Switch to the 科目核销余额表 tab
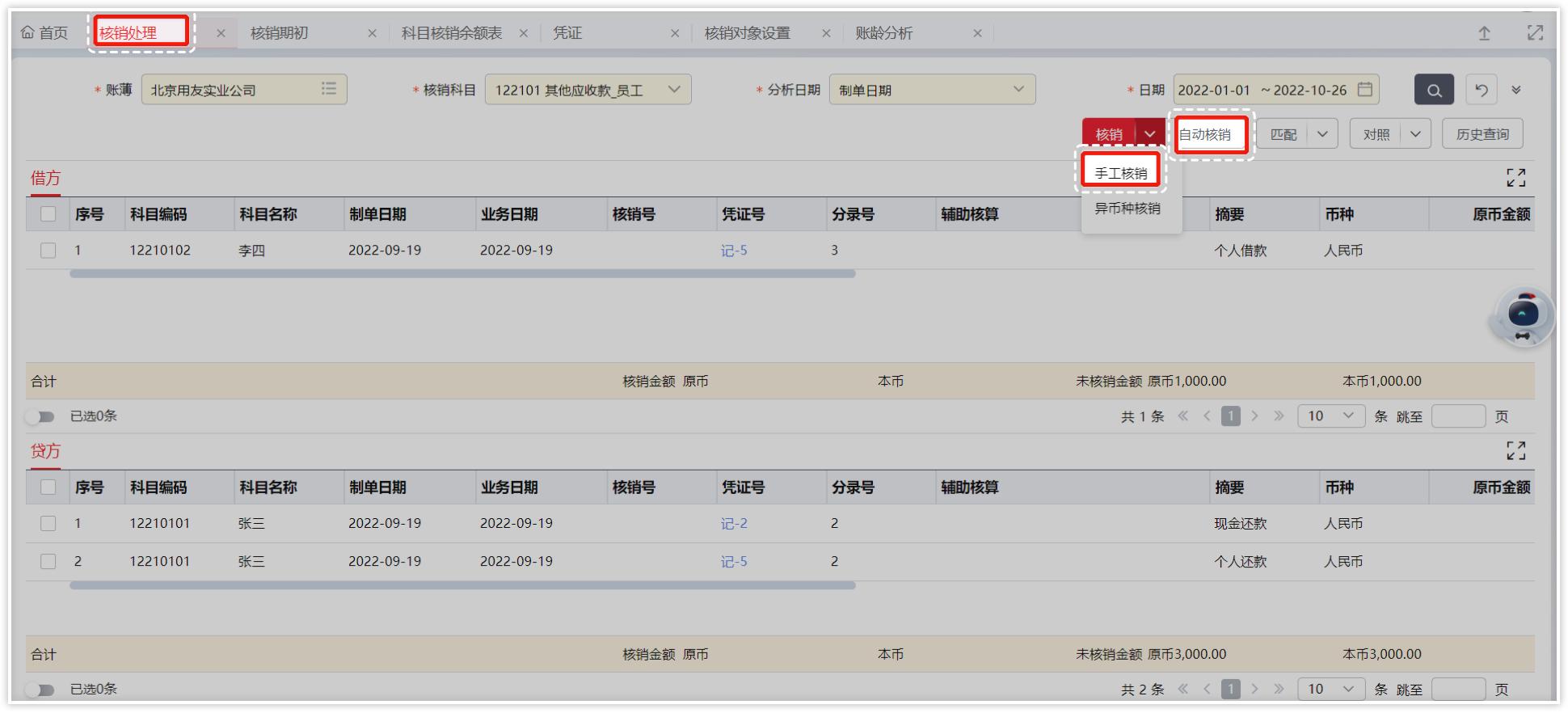This screenshot has height=713, width=1568. [x=452, y=33]
